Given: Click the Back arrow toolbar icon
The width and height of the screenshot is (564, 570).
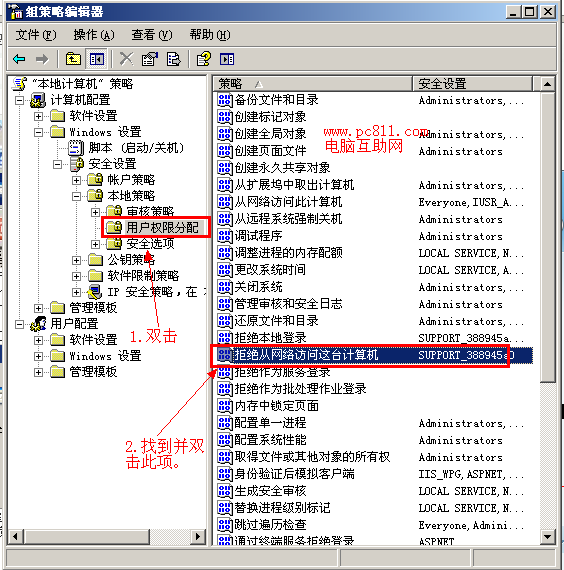Looking at the screenshot, I should point(19,59).
